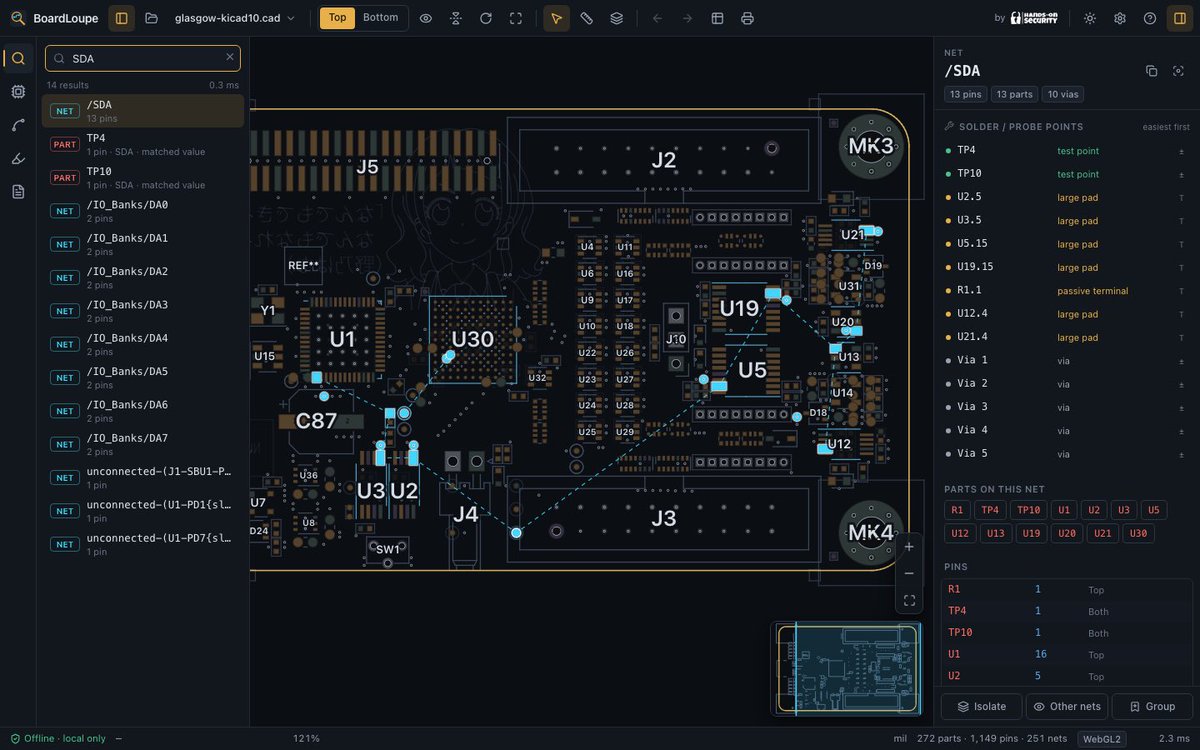
Task: Open the nets routing panel in sidebar
Action: (18, 124)
